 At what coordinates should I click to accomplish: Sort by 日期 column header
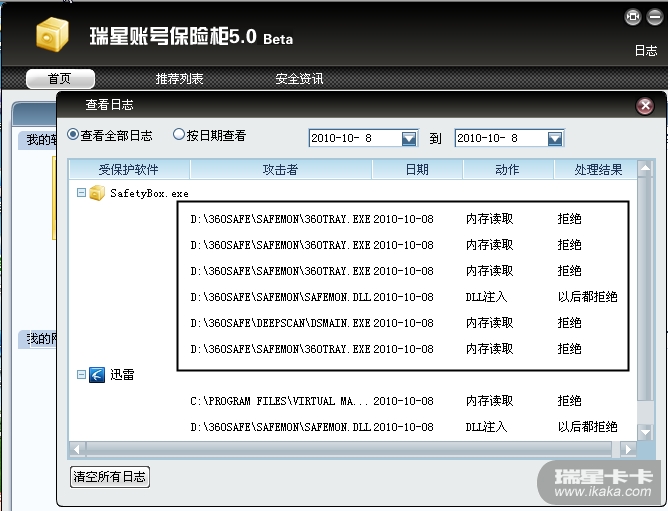tap(418, 170)
